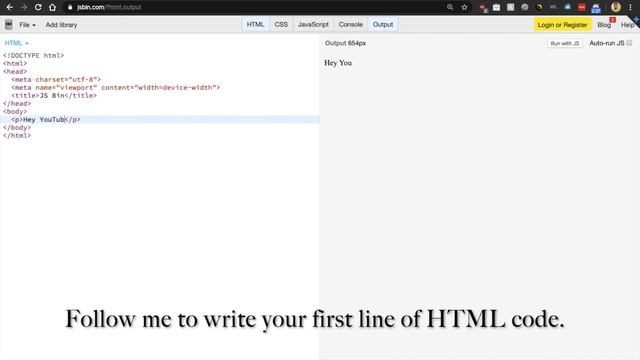Open the user profile avatar
The width and height of the screenshot is (640, 360).
click(616, 7)
